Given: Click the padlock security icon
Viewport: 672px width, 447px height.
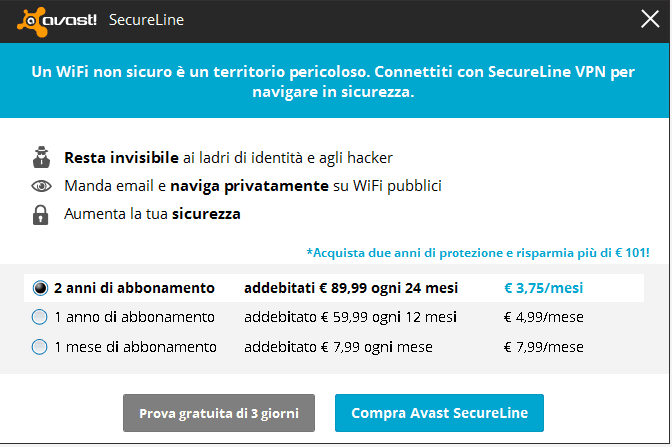Looking at the screenshot, I should (41, 215).
